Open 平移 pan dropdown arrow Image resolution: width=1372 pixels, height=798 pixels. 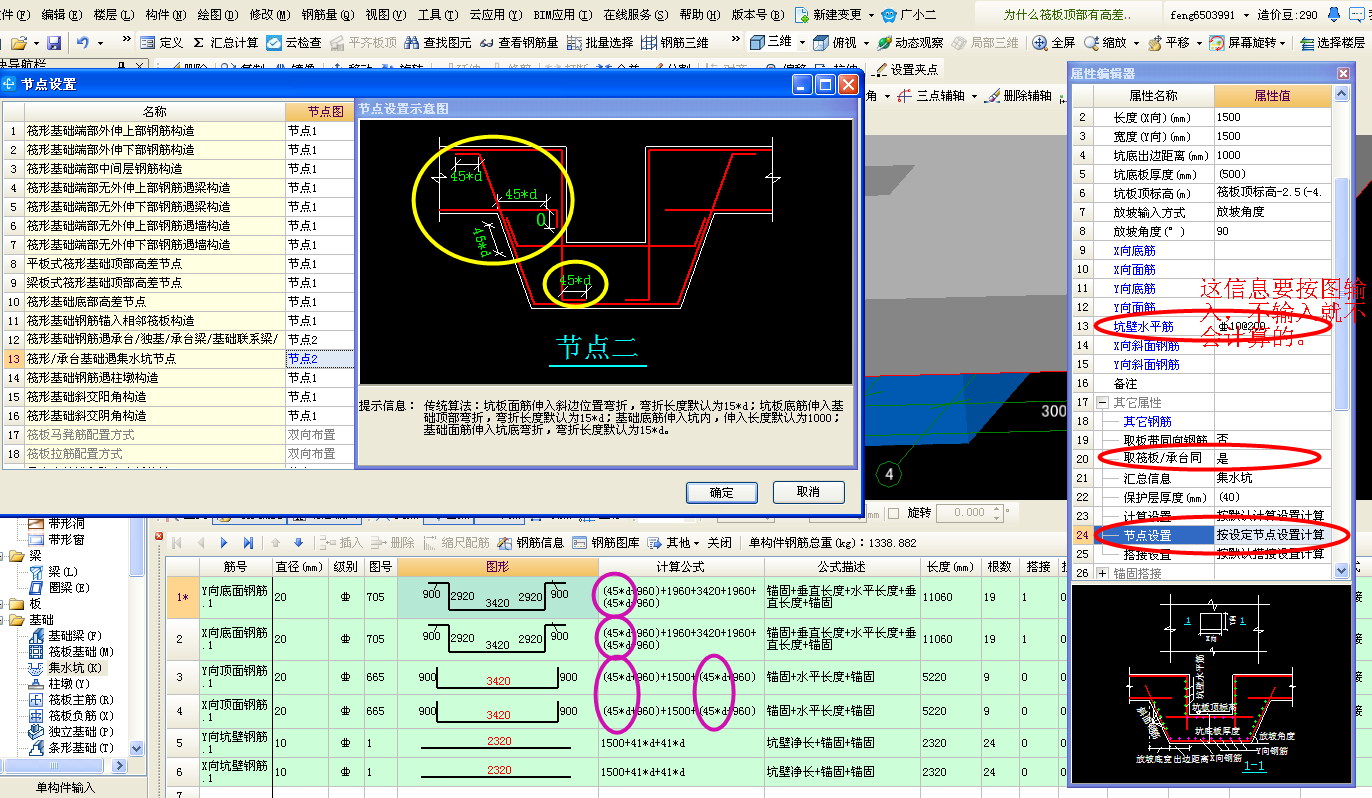point(1199,43)
